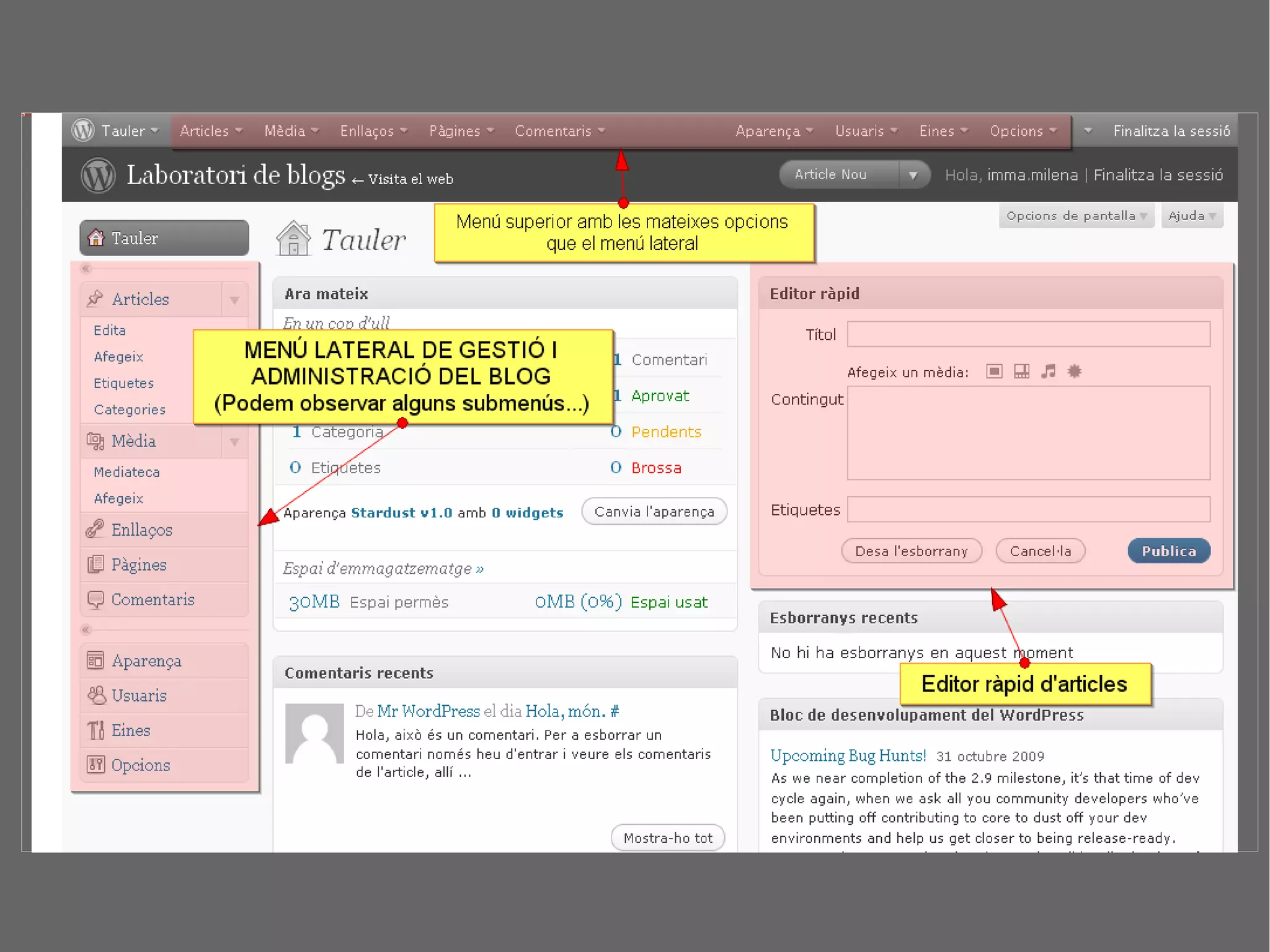Click the Desa l'esborrany button
The image size is (1270, 952).
click(911, 551)
